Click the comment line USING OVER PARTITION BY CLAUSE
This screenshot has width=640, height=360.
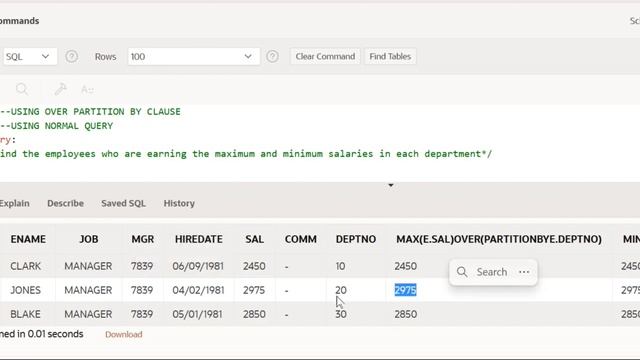point(90,112)
